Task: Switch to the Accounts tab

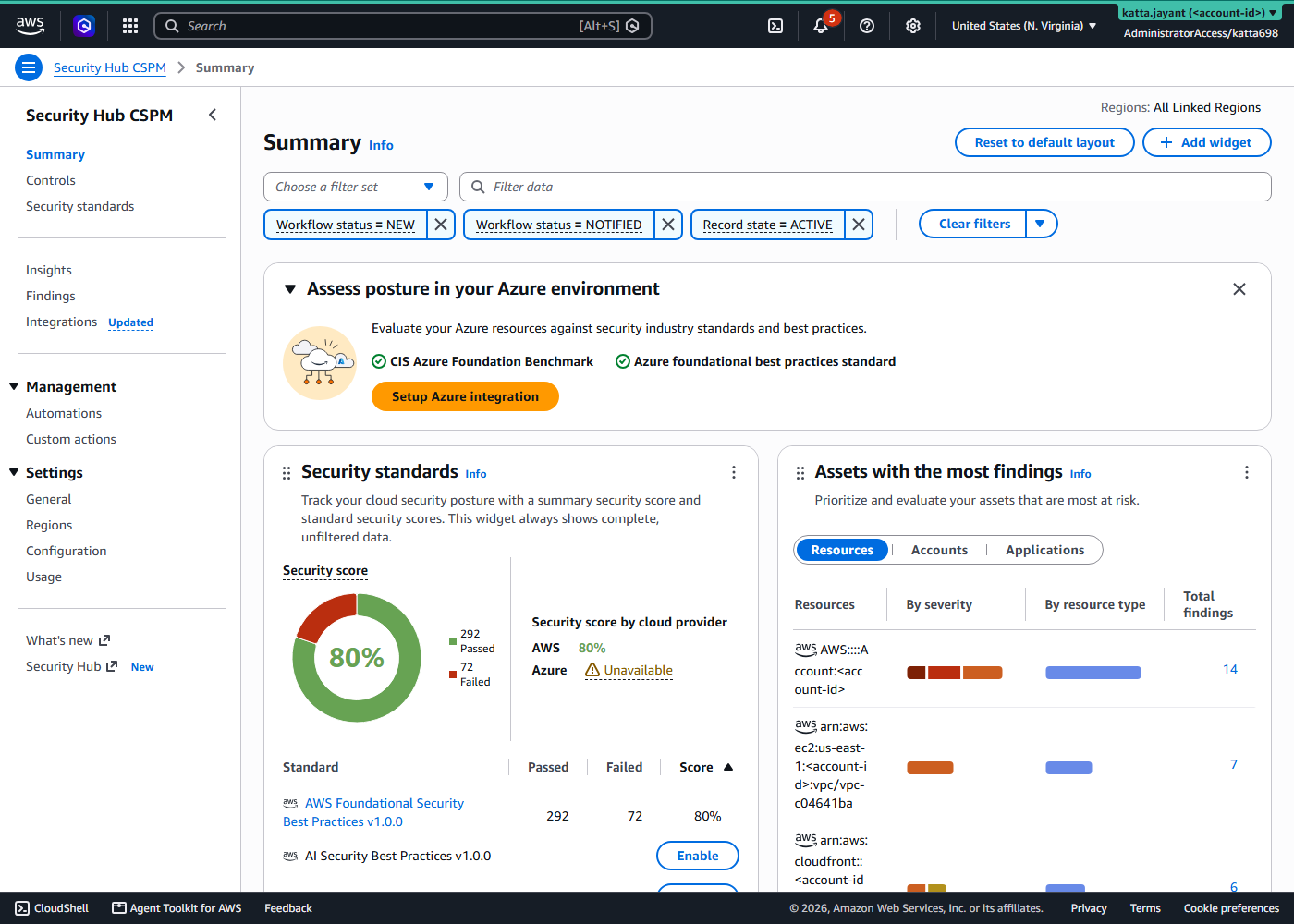Action: (x=939, y=550)
